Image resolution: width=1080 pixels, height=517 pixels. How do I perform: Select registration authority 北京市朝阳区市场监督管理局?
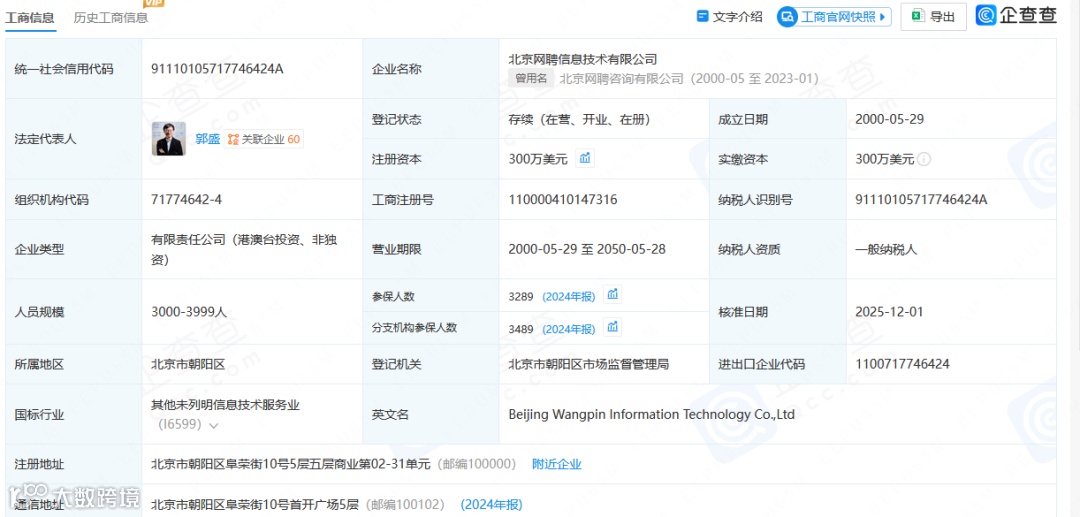(589, 364)
